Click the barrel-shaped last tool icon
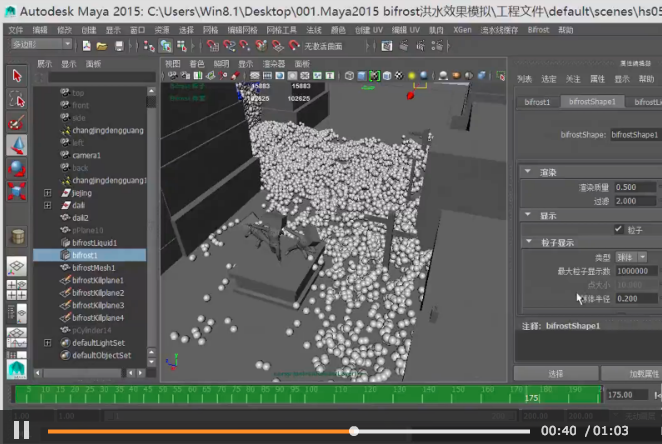This screenshot has height=444, width=662. click(17, 237)
